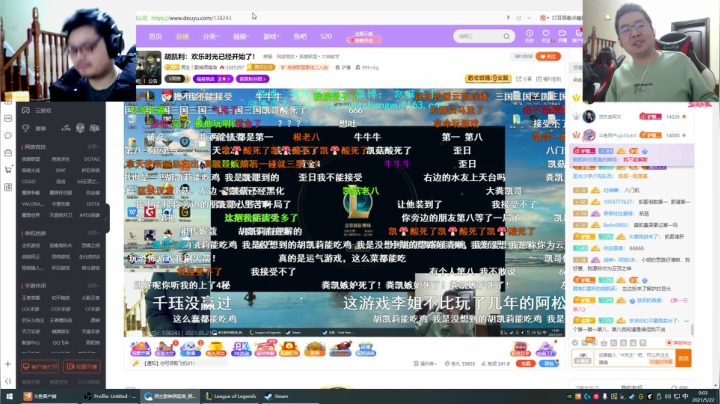Open League of Legends in the taskbar
The height and width of the screenshot is (404, 720).
tap(232, 396)
